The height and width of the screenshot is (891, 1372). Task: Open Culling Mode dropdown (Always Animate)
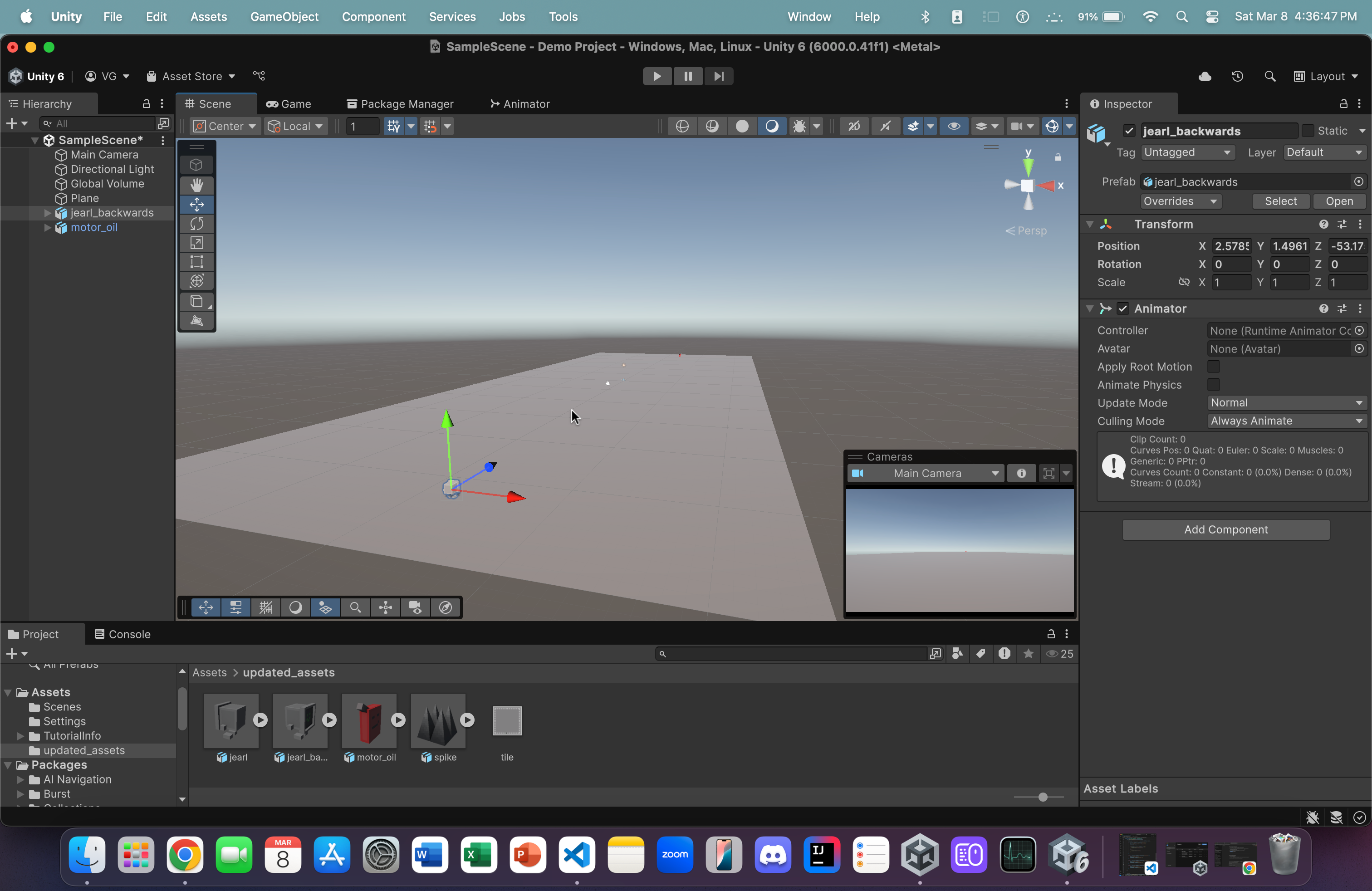point(1287,421)
